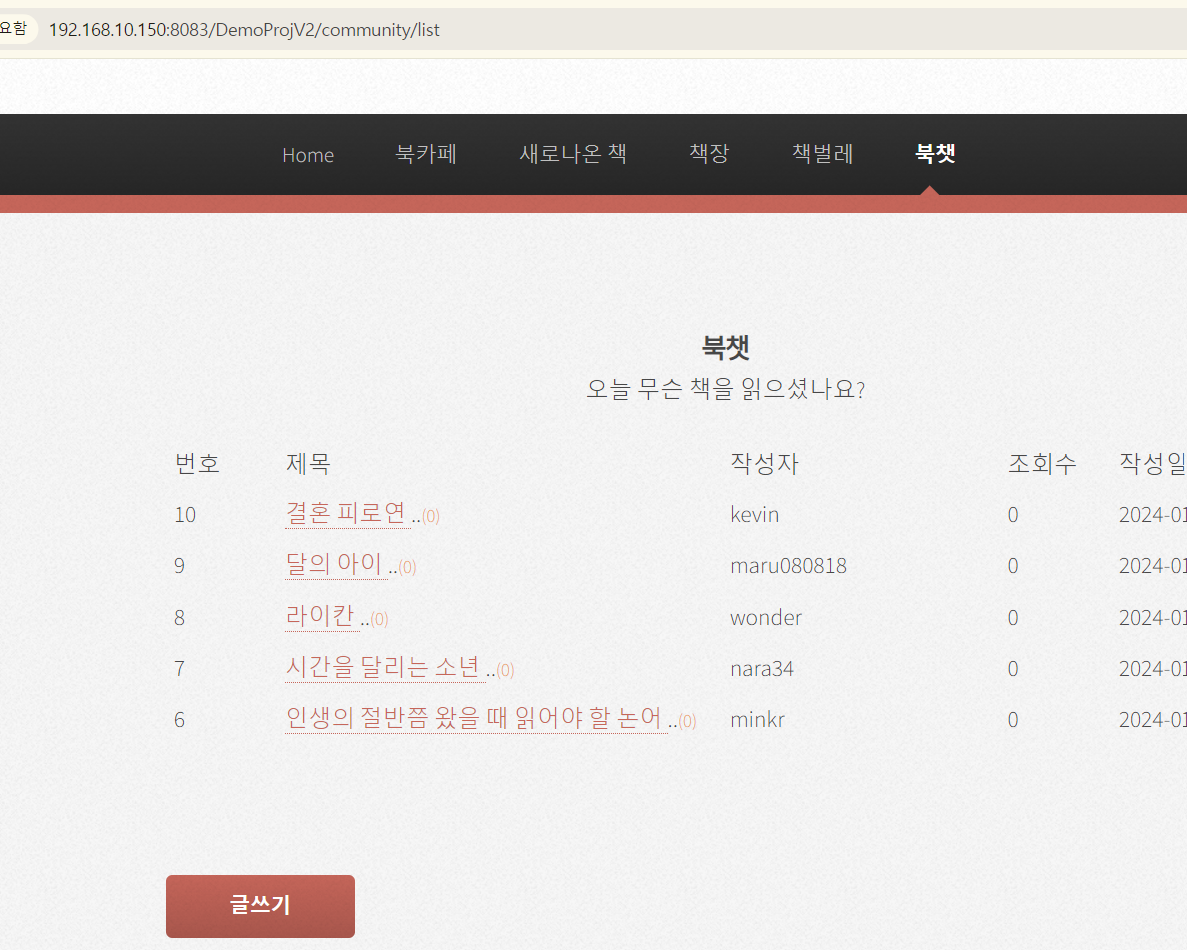The height and width of the screenshot is (950, 1187).
Task: Click the 작성자 column header
Action: coord(765,463)
